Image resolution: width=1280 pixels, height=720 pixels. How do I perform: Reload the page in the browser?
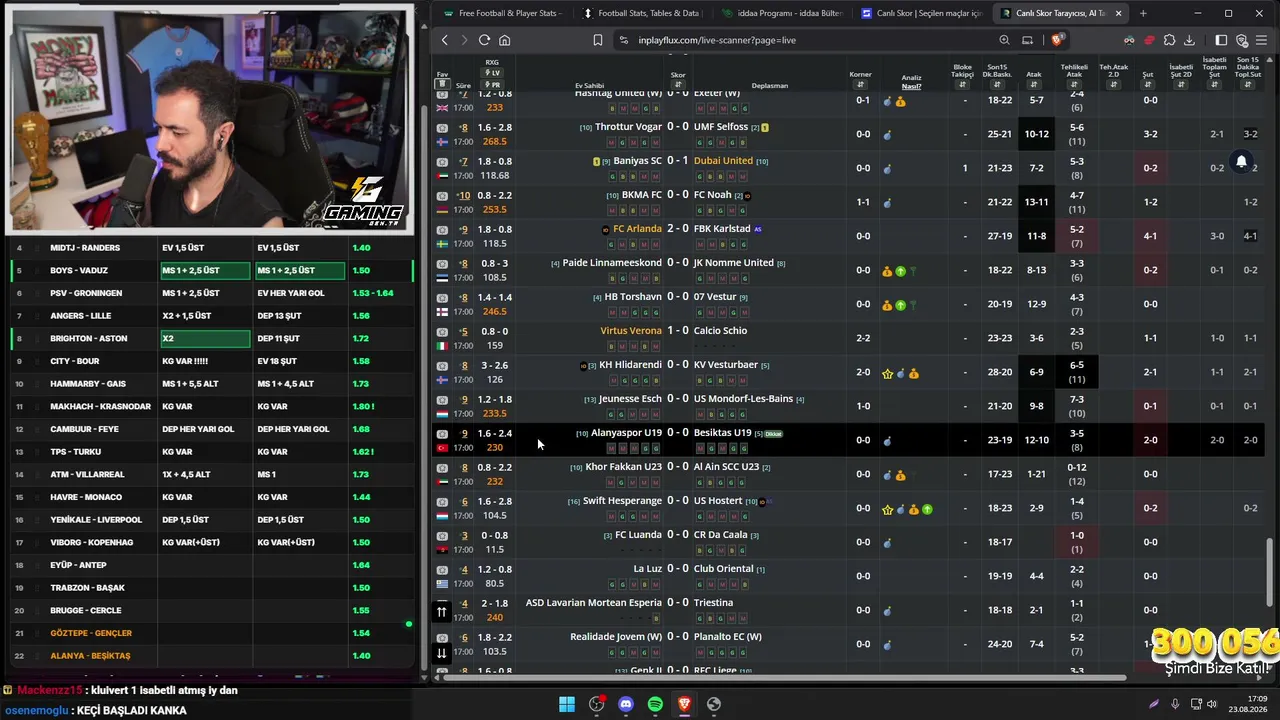tap(484, 40)
